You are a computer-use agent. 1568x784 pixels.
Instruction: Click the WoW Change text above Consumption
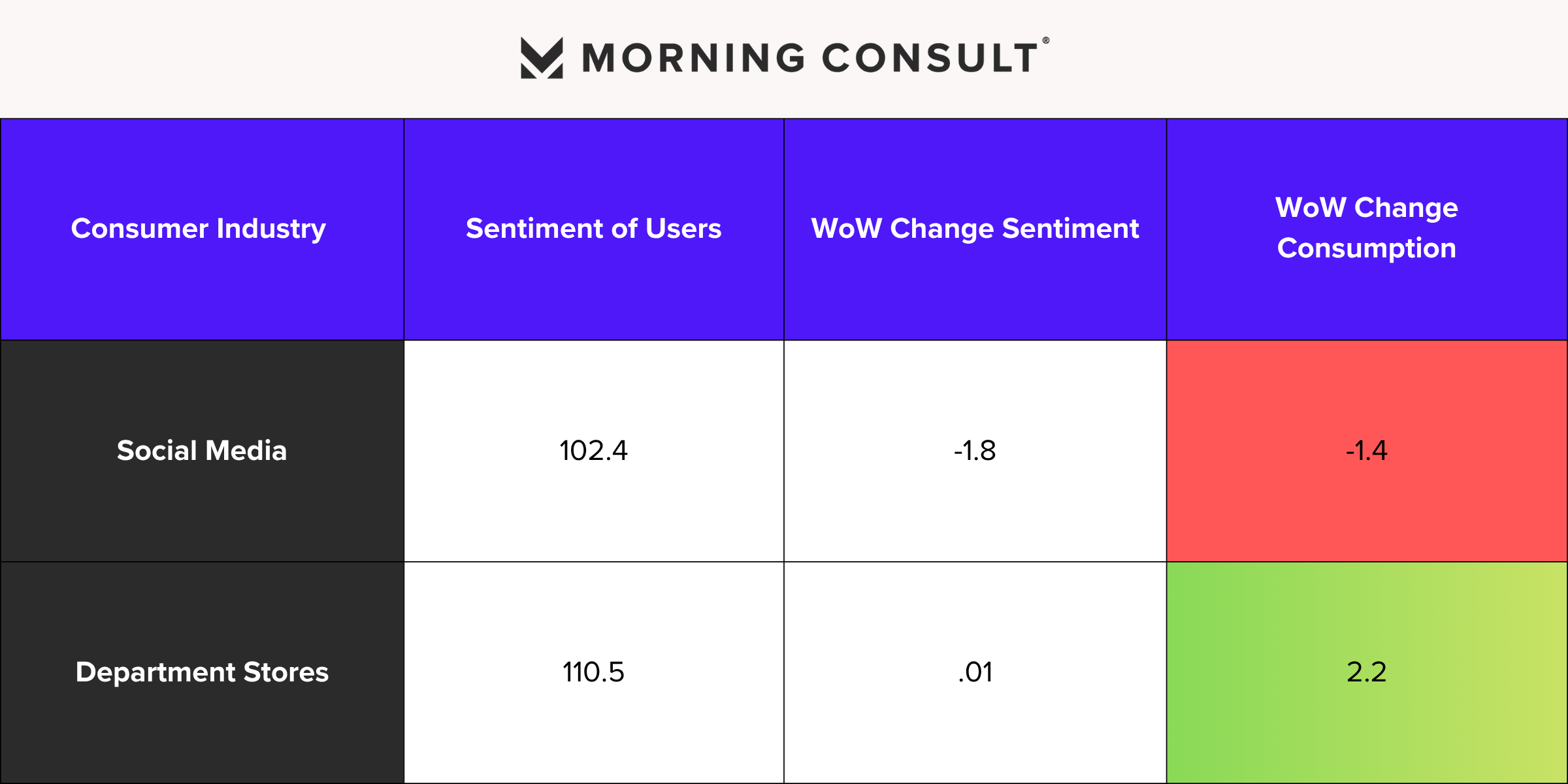click(1366, 208)
